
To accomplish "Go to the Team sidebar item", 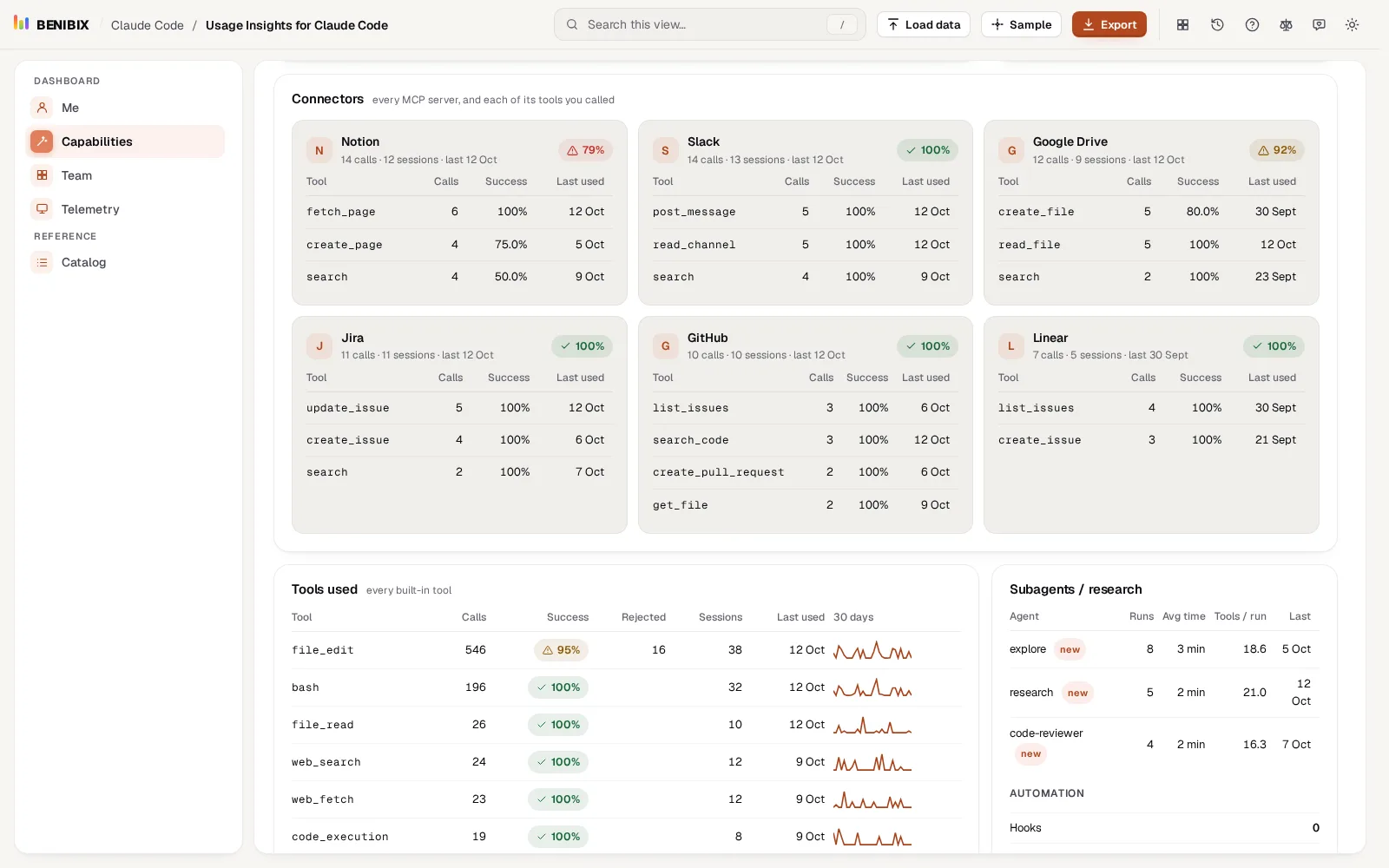I will tap(125, 175).
